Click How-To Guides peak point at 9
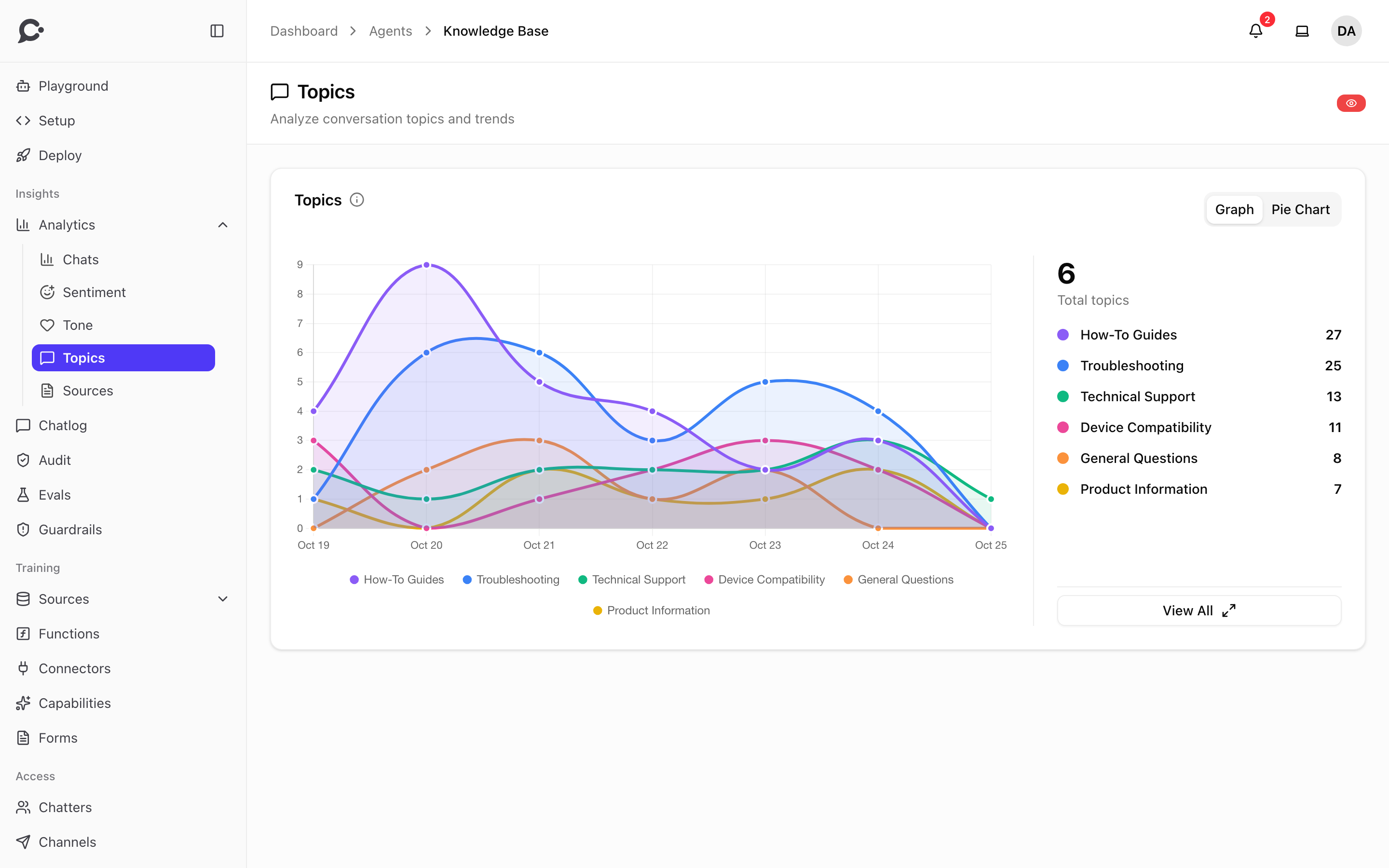1389x868 pixels. point(426,265)
